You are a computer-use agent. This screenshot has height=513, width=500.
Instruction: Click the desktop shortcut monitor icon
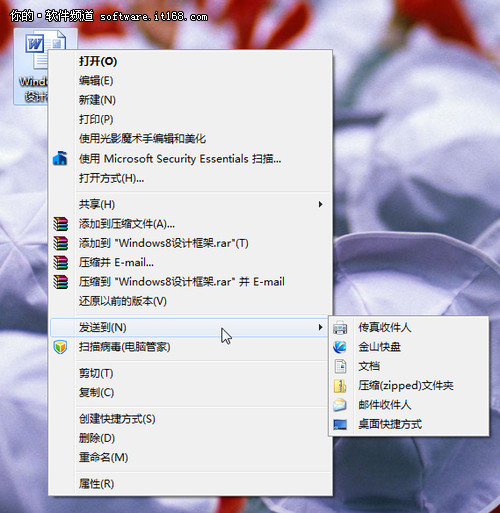coord(340,424)
